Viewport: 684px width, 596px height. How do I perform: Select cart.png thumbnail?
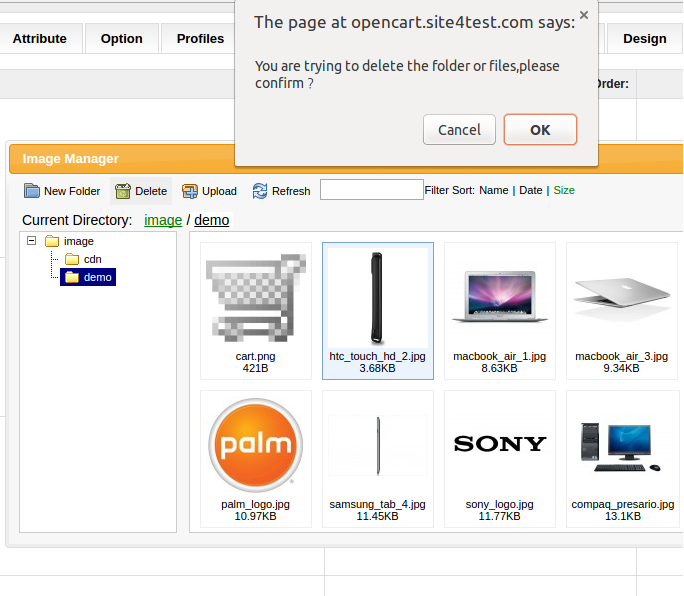(x=256, y=299)
